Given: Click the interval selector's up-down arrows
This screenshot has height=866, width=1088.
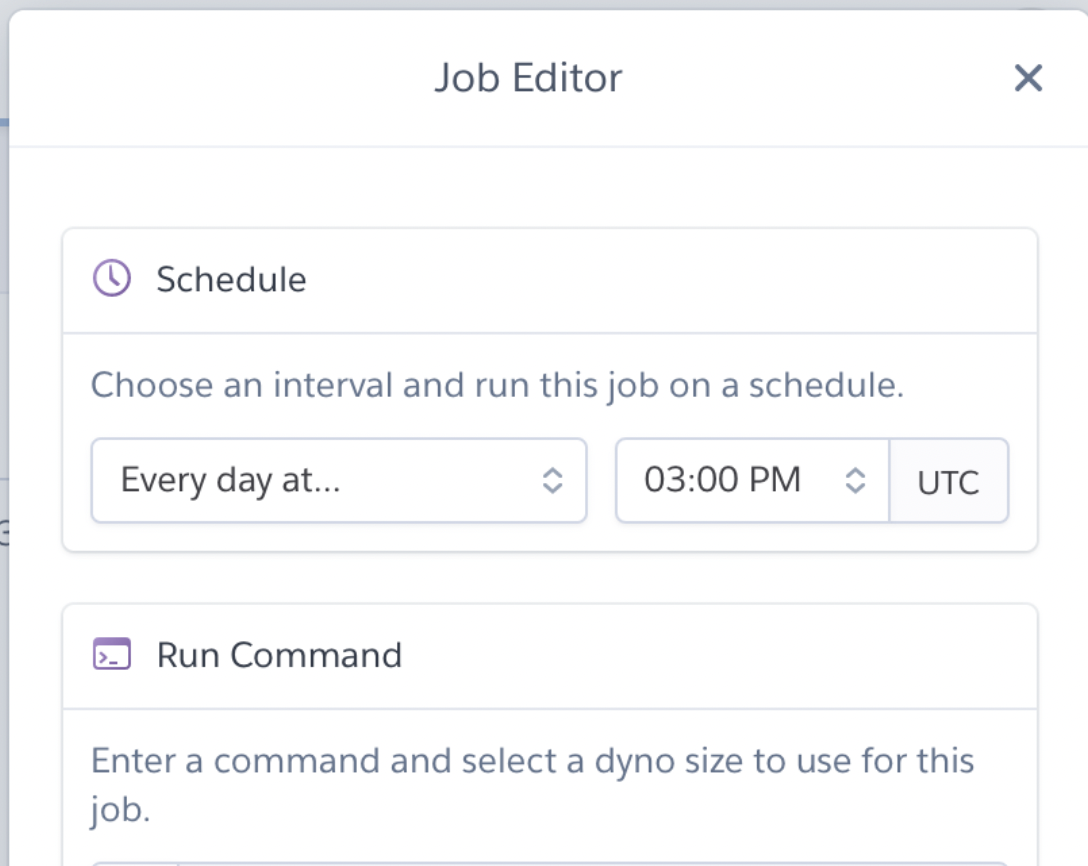Looking at the screenshot, I should 552,481.
